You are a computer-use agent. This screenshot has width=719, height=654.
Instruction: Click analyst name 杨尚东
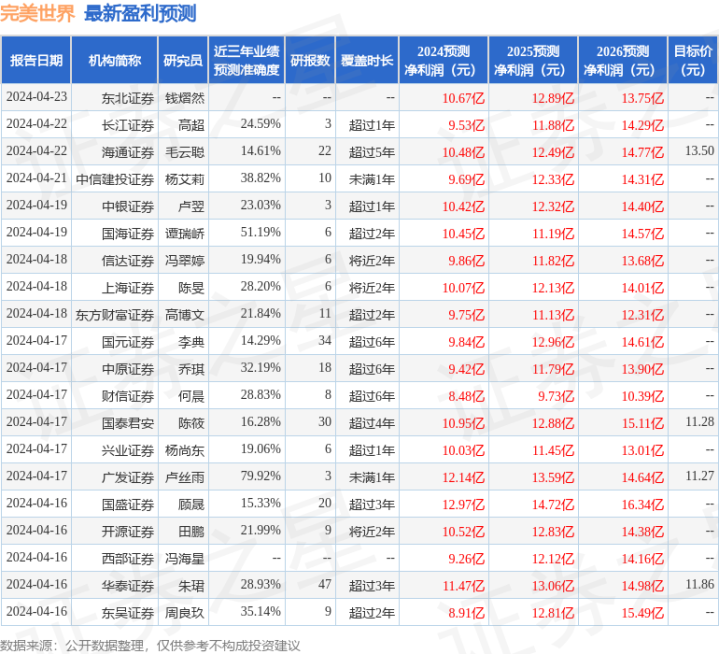184,450
